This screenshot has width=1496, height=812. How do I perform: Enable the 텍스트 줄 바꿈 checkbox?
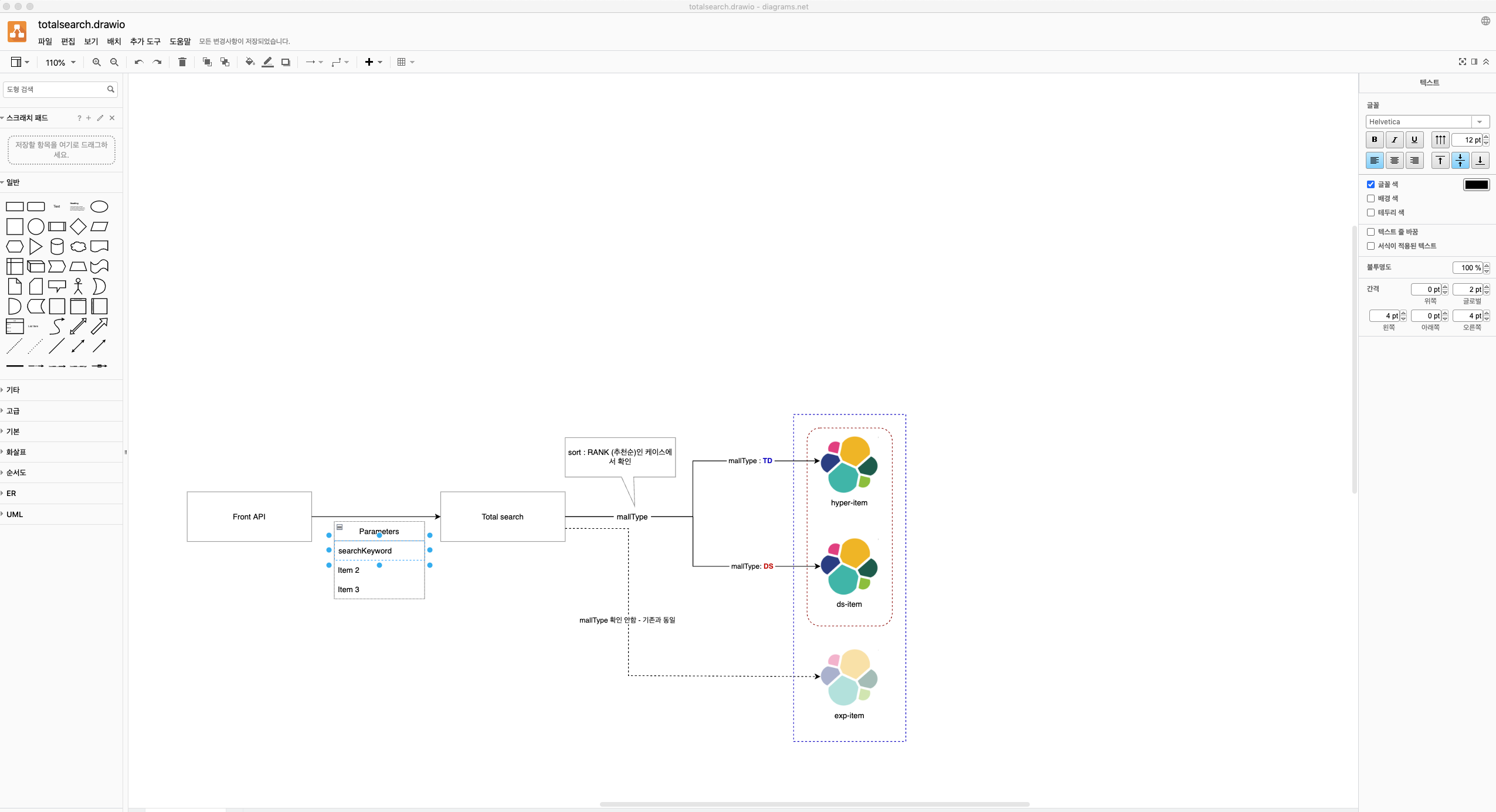[1371, 232]
